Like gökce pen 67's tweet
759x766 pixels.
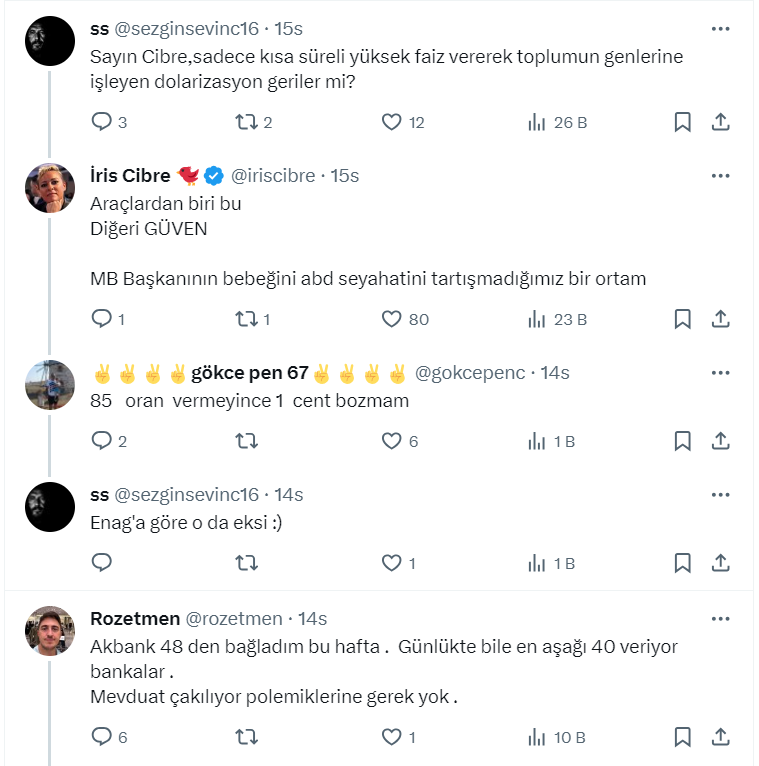(392, 441)
